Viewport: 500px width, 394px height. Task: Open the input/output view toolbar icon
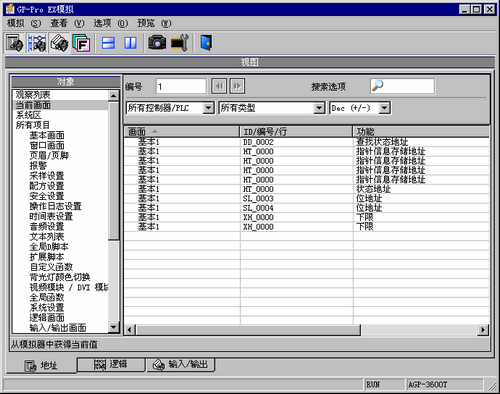[59, 43]
